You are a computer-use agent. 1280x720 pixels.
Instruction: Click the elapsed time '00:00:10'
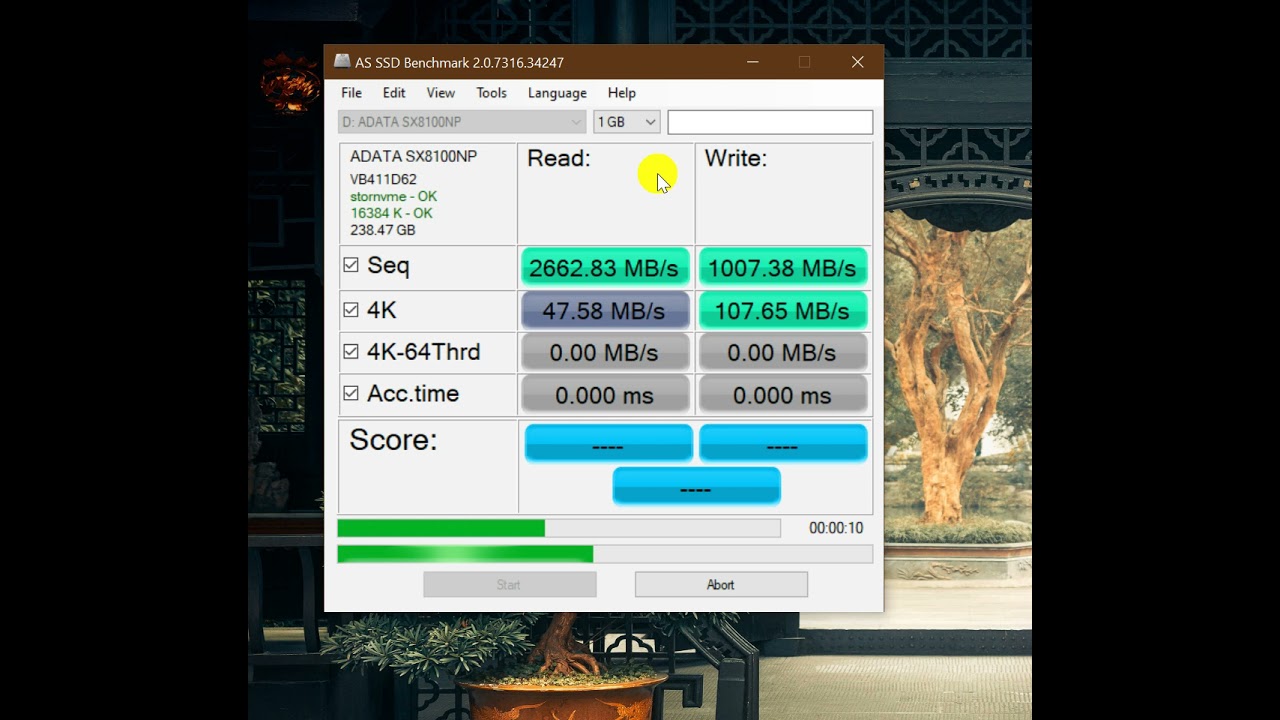(836, 528)
